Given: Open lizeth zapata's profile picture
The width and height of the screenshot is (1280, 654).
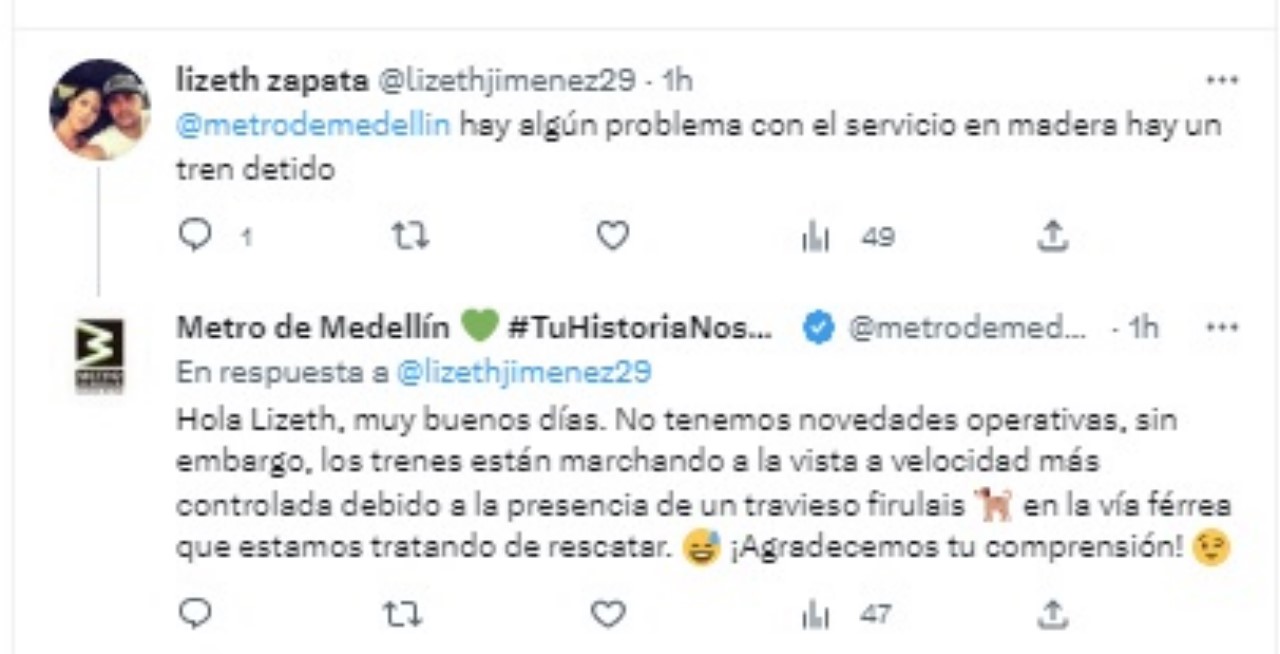Looking at the screenshot, I should pos(99,109).
